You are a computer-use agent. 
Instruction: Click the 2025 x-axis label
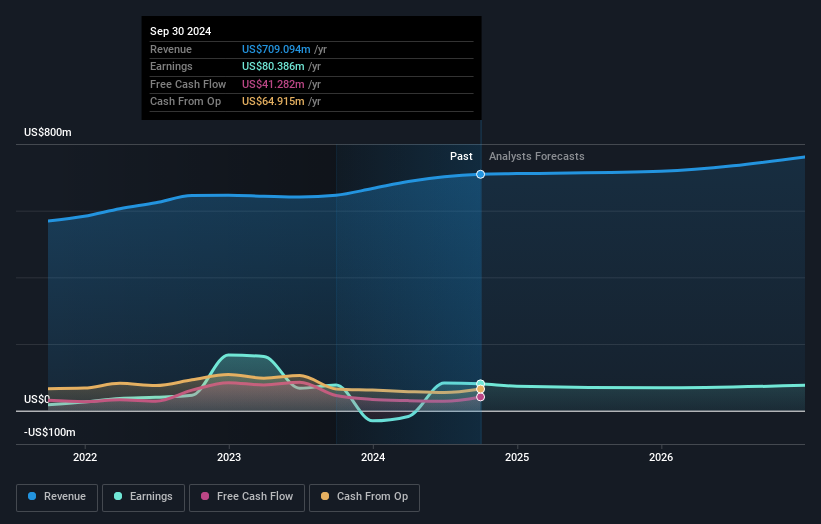click(x=517, y=458)
